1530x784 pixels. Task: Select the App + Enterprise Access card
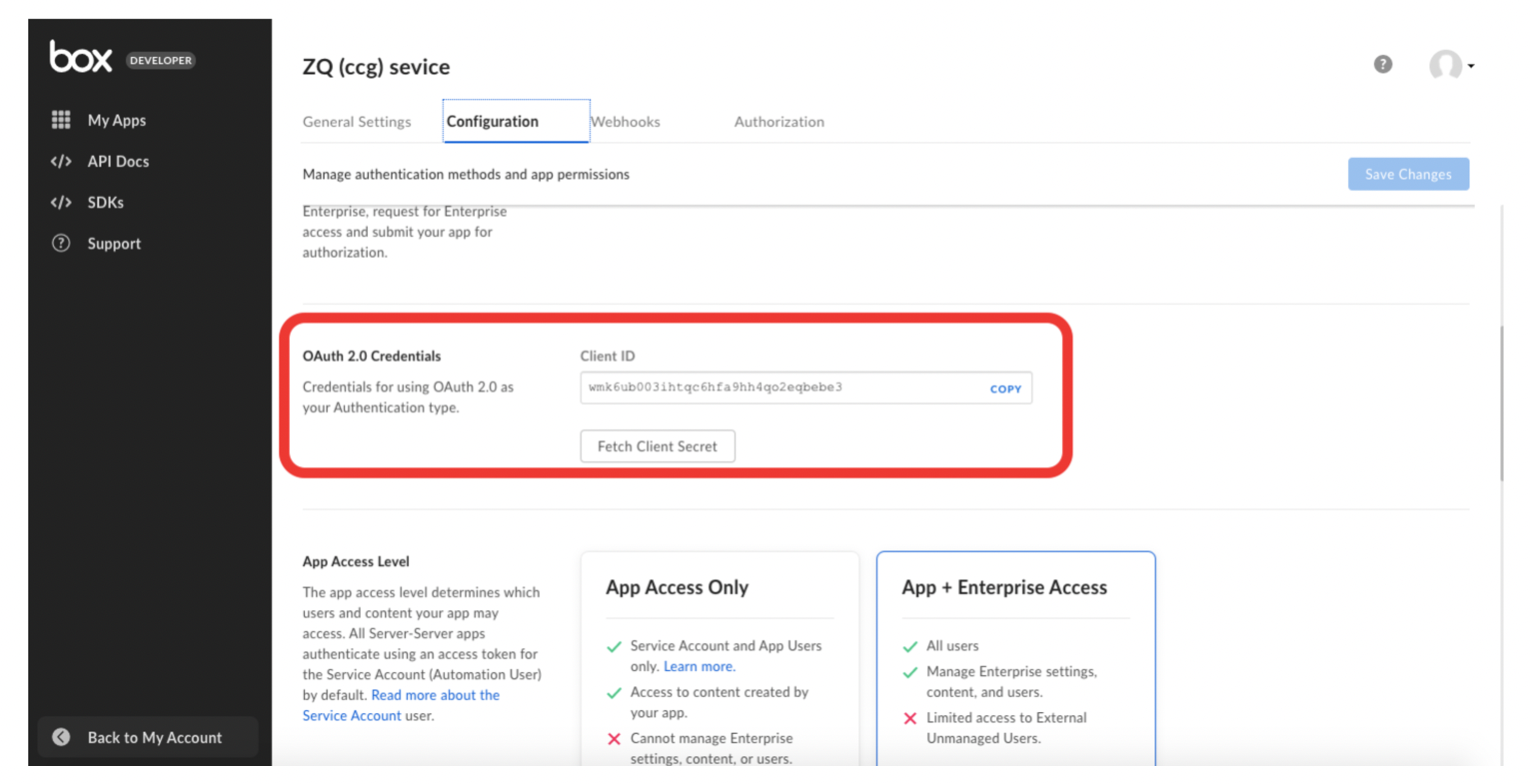pos(1015,660)
